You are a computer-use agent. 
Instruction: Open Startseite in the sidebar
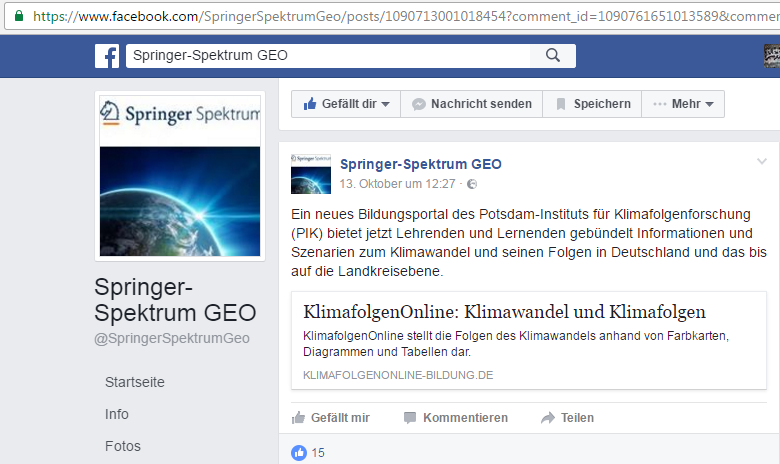coord(135,382)
